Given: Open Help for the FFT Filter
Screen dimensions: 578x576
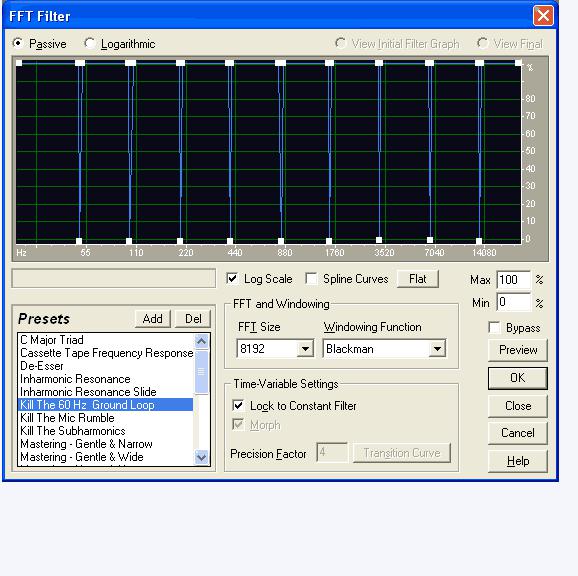Looking at the screenshot, I should tap(518, 461).
